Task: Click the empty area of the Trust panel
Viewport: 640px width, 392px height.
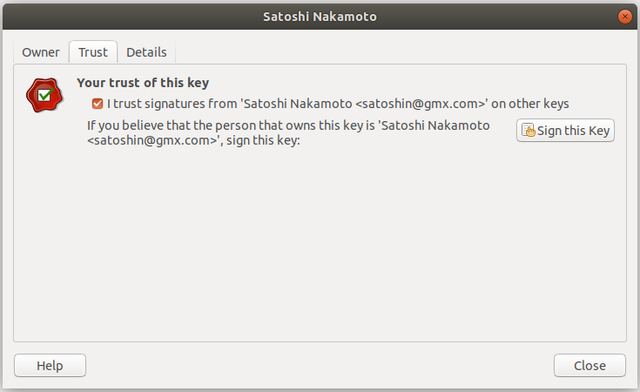Action: [x=320, y=245]
